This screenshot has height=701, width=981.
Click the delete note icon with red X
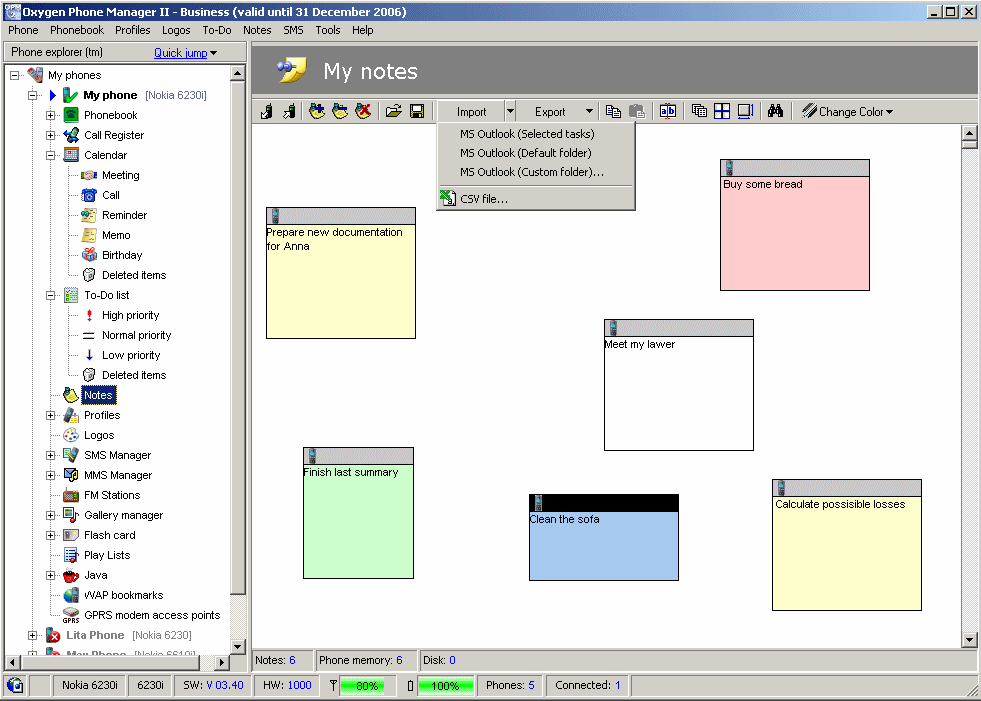tap(363, 112)
